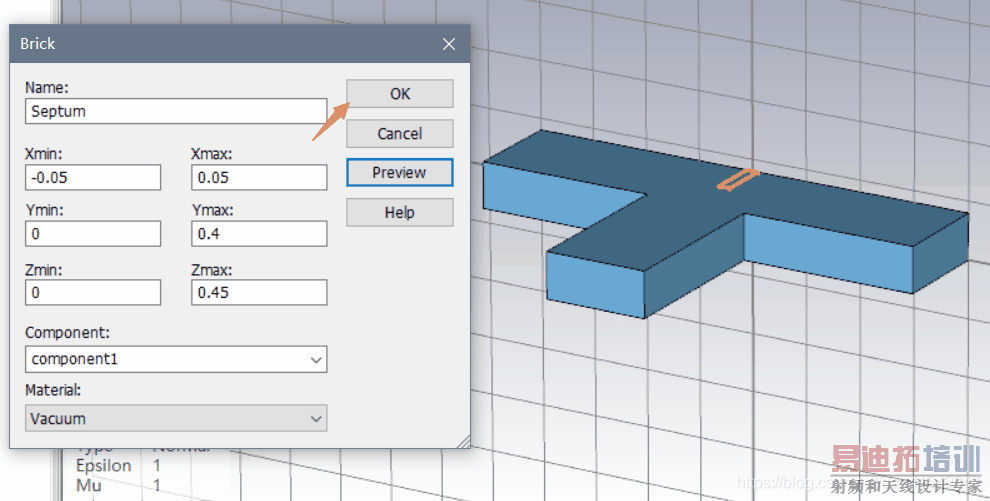Open Help for Brick dialog
Viewport: 990px width, 501px height.
click(400, 212)
